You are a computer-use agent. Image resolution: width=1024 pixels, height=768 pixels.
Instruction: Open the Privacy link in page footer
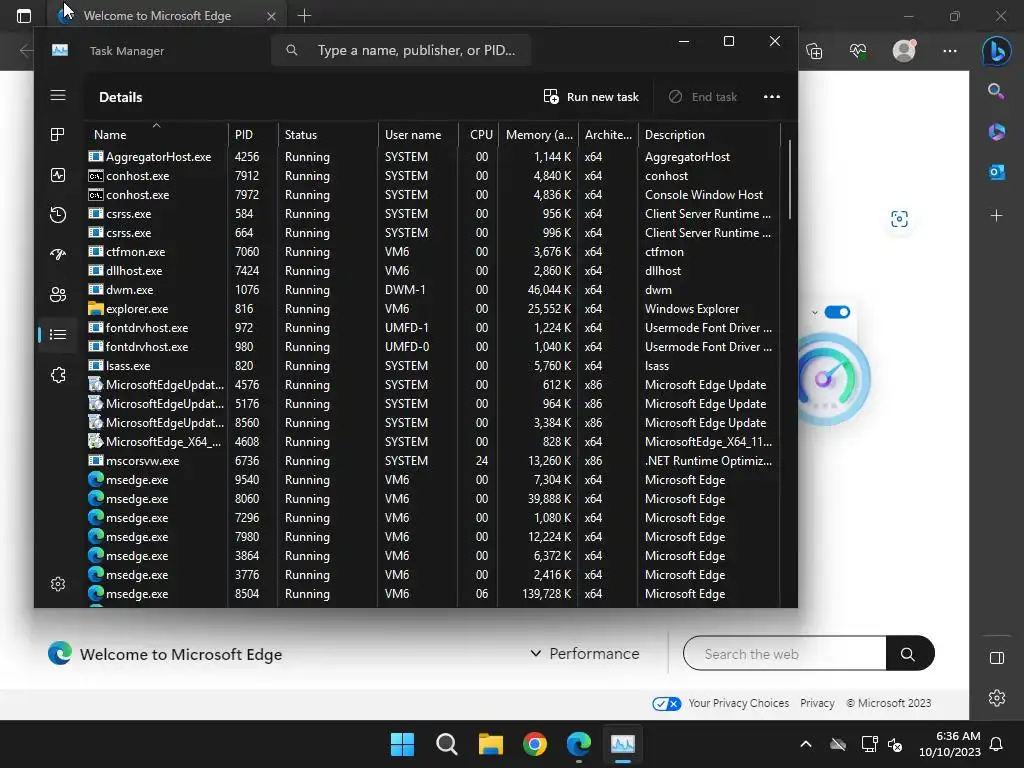[817, 703]
